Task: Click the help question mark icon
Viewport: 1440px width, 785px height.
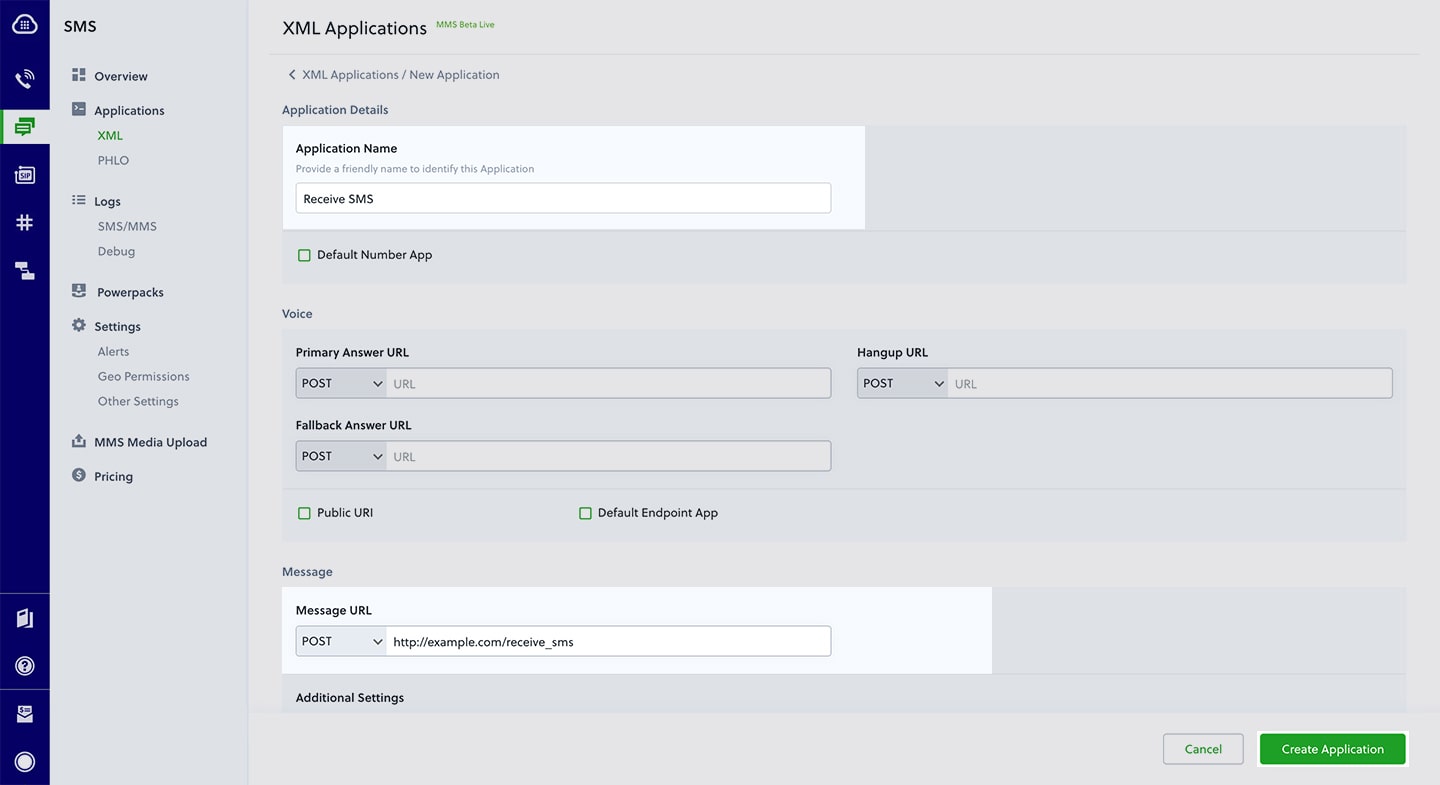Action: click(24, 665)
